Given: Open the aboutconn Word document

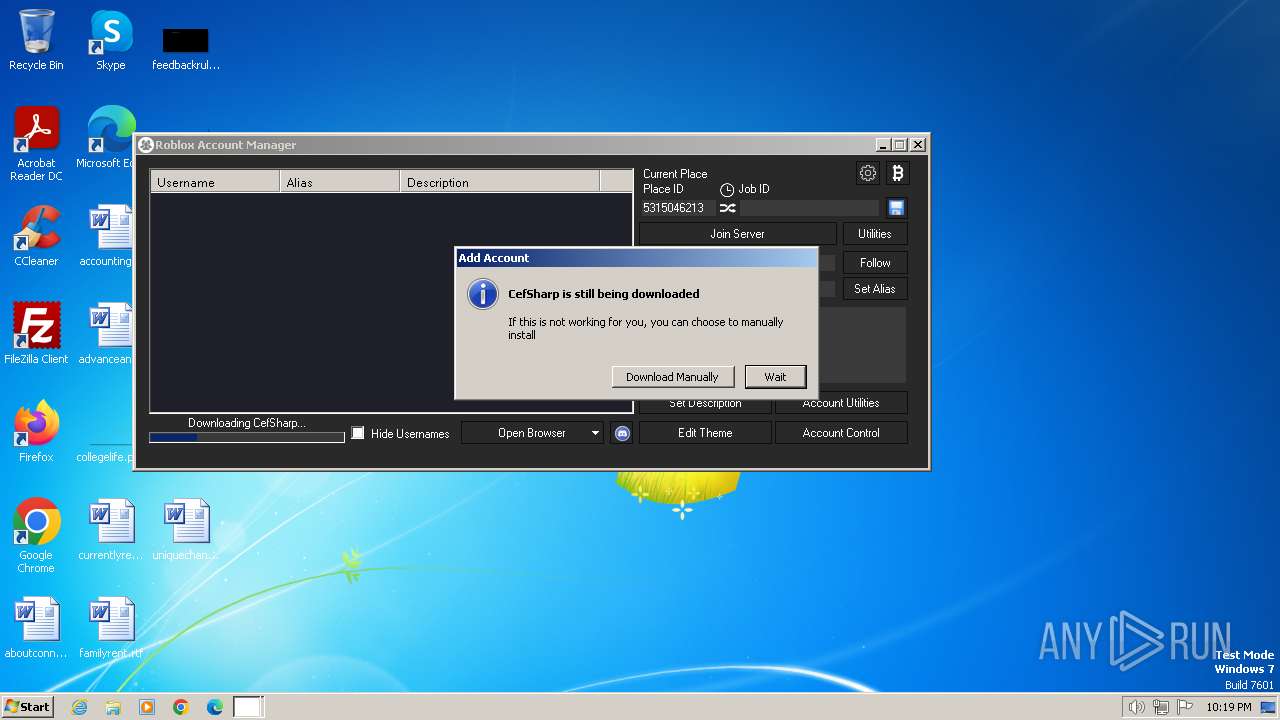Looking at the screenshot, I should [x=36, y=628].
